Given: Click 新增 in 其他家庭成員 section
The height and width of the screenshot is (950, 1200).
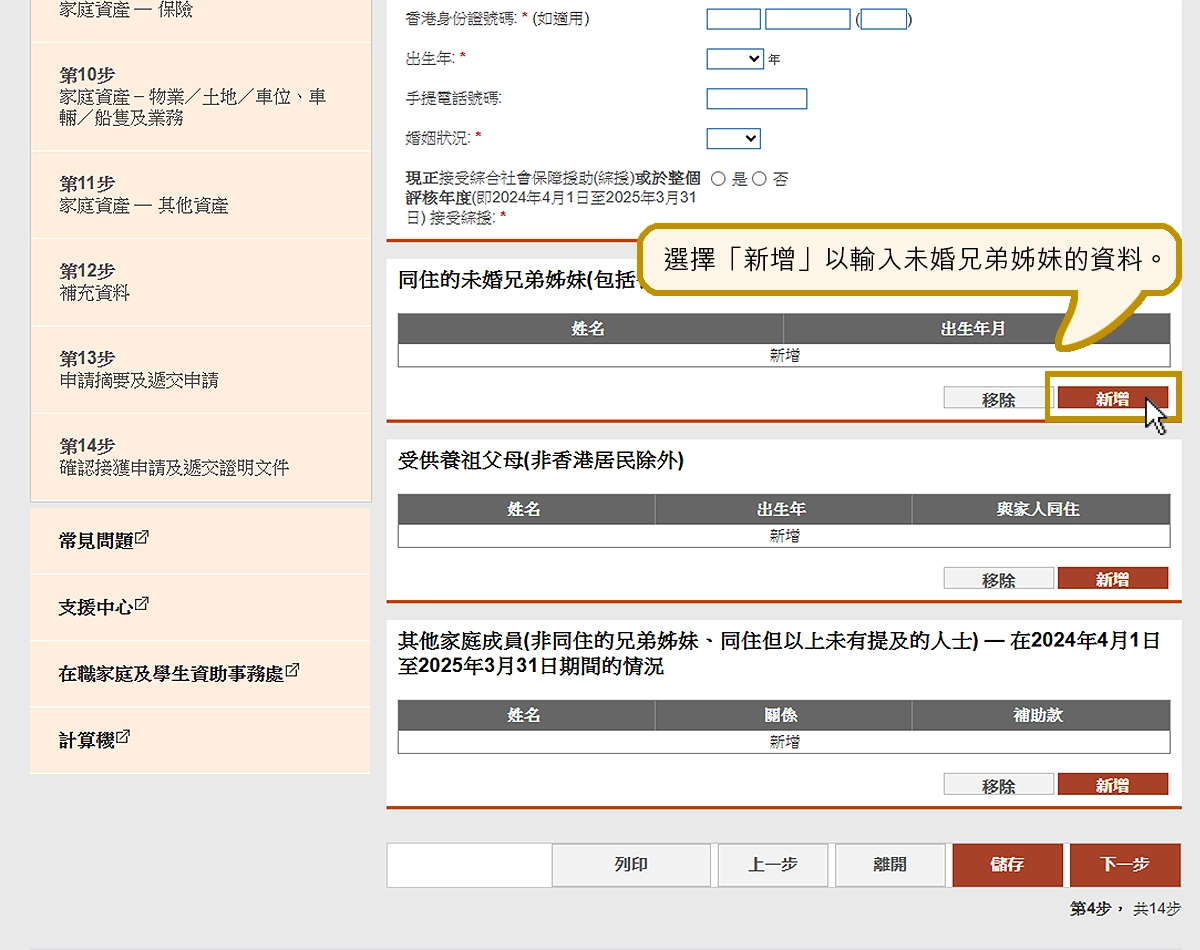Looking at the screenshot, I should point(1112,785).
